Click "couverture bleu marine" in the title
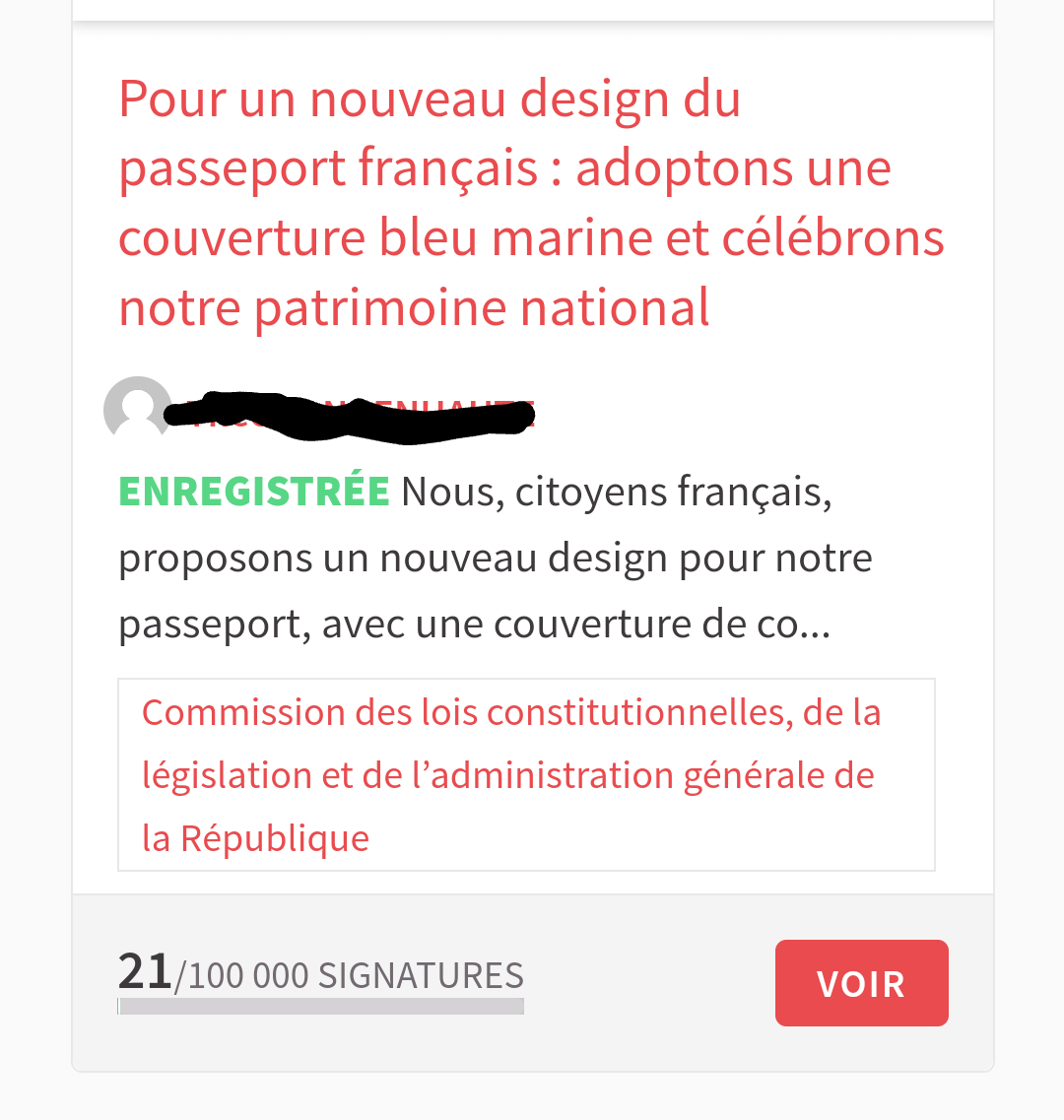 (x=387, y=238)
